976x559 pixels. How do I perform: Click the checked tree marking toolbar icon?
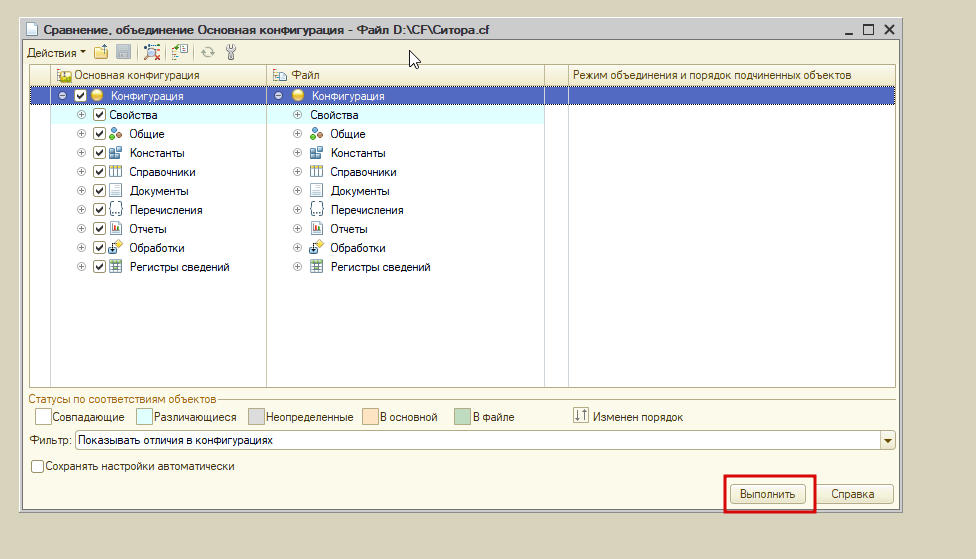click(x=180, y=52)
